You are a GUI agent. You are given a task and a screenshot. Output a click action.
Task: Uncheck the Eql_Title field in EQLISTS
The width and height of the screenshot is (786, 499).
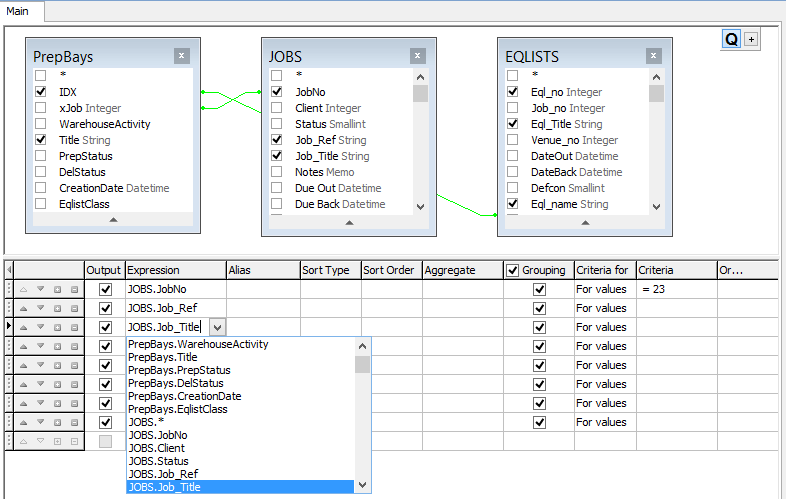[x=513, y=124]
